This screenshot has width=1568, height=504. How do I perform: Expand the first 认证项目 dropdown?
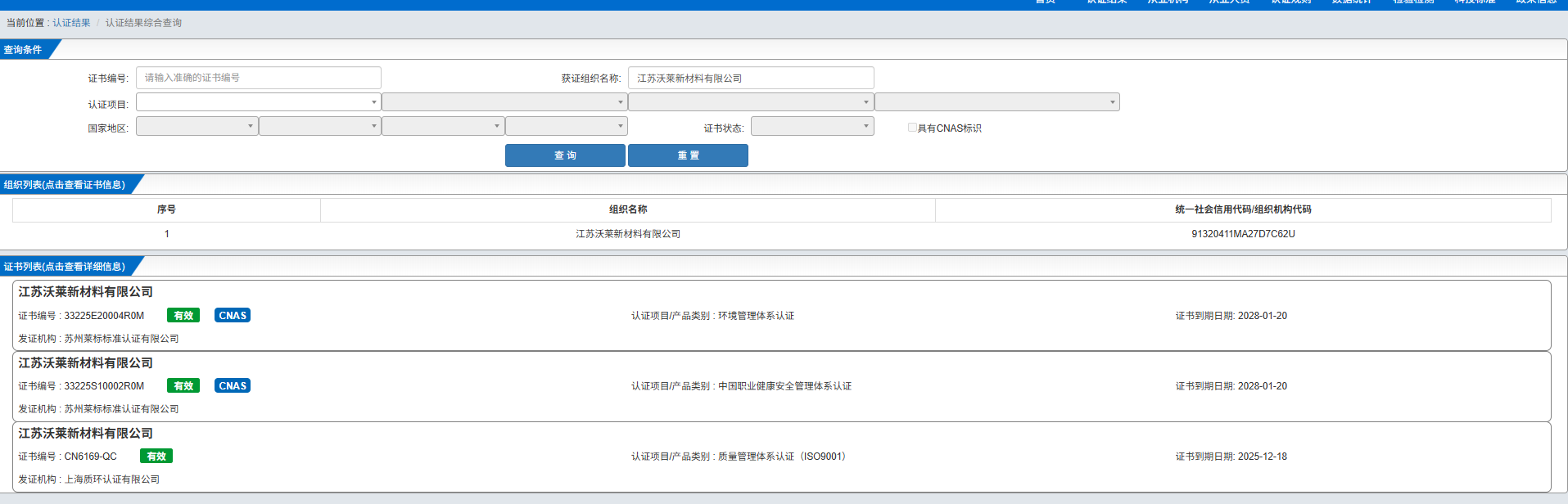tap(258, 102)
